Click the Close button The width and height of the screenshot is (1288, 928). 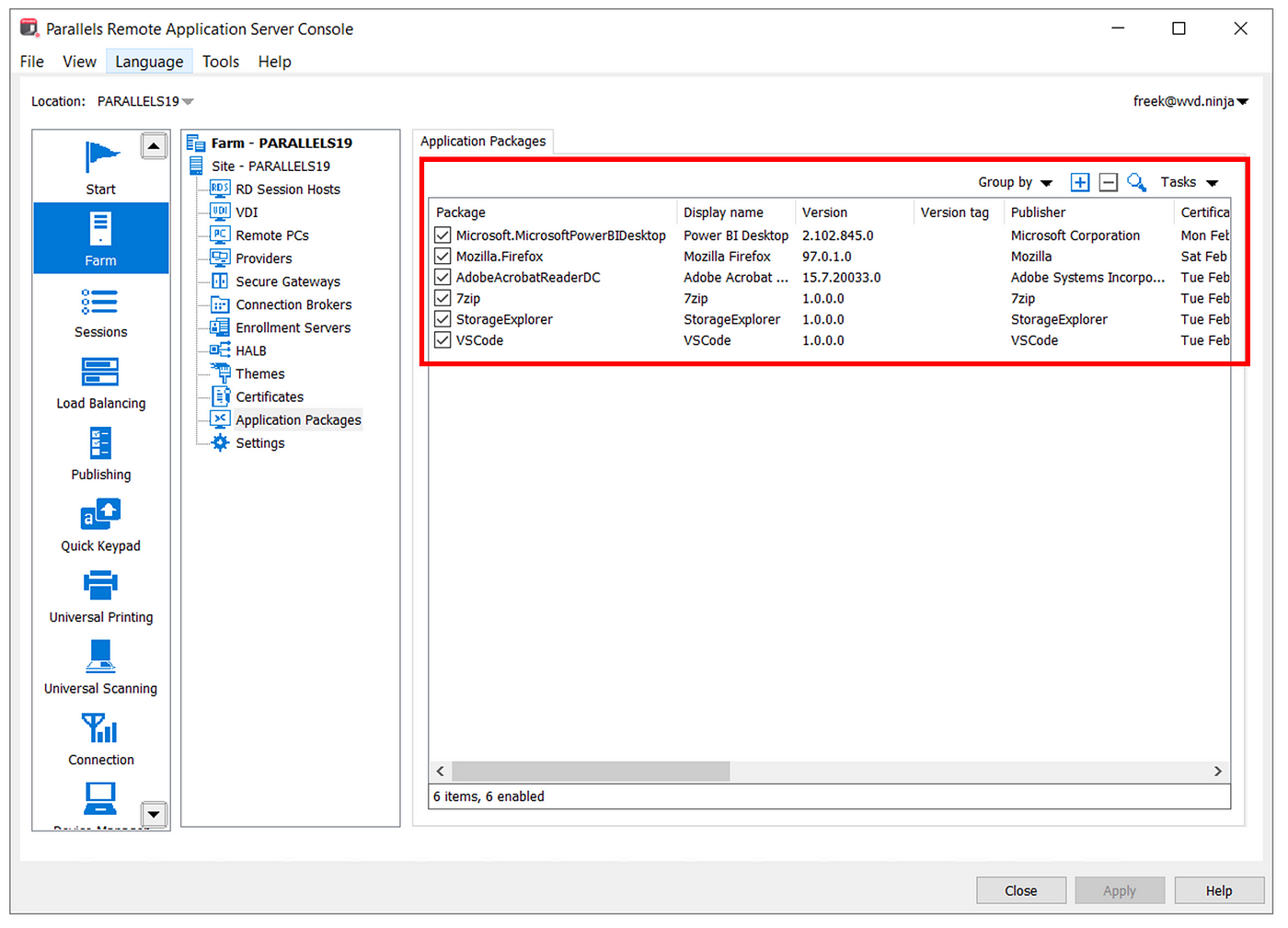1021,890
